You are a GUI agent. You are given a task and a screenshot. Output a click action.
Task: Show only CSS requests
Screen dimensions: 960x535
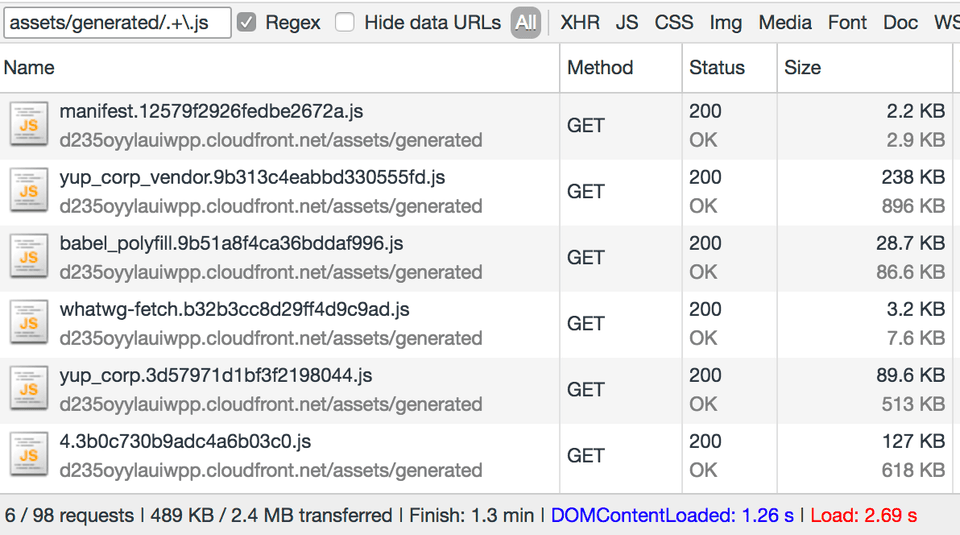click(673, 23)
